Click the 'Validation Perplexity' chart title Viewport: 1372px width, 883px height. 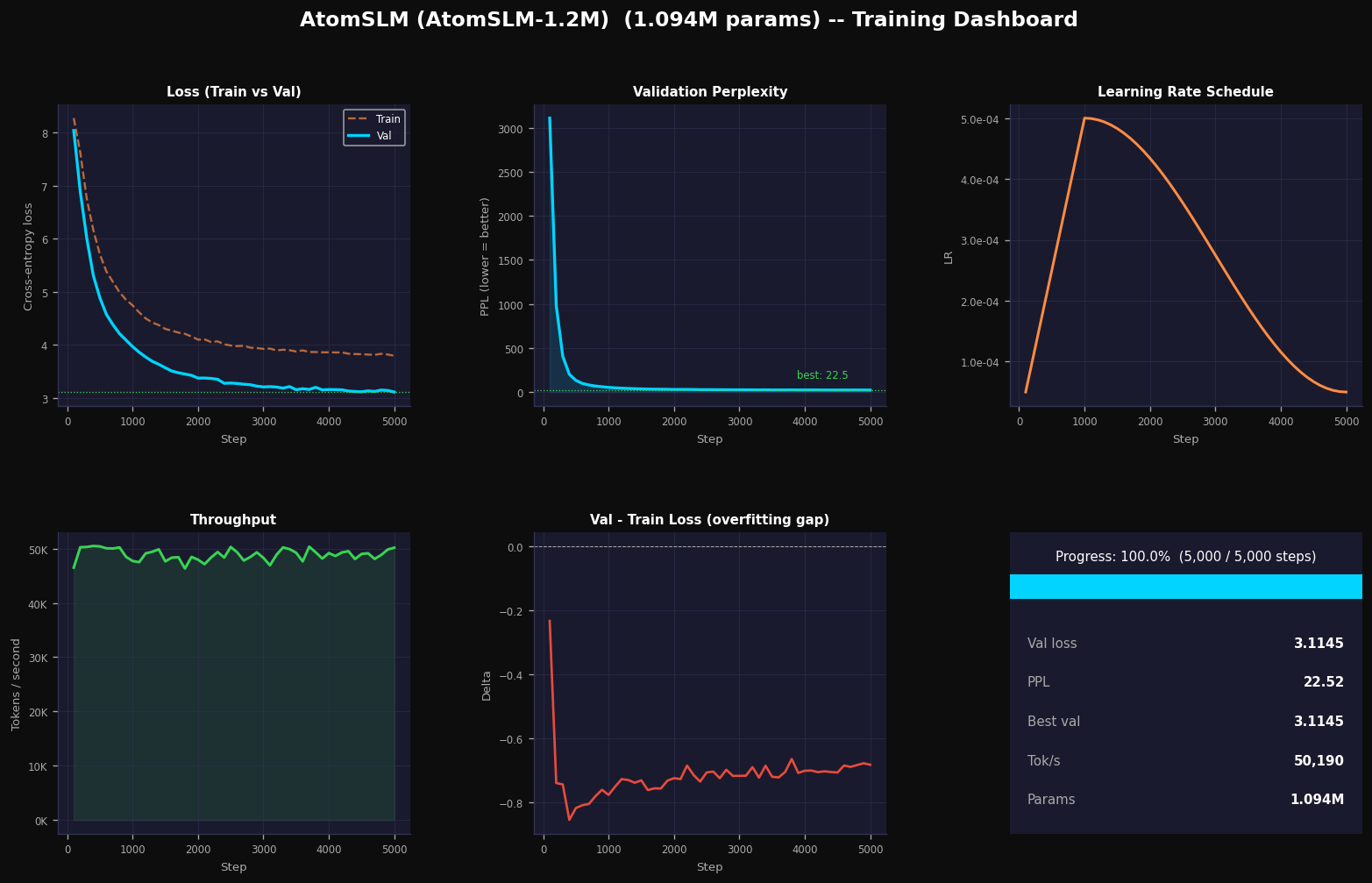(710, 92)
